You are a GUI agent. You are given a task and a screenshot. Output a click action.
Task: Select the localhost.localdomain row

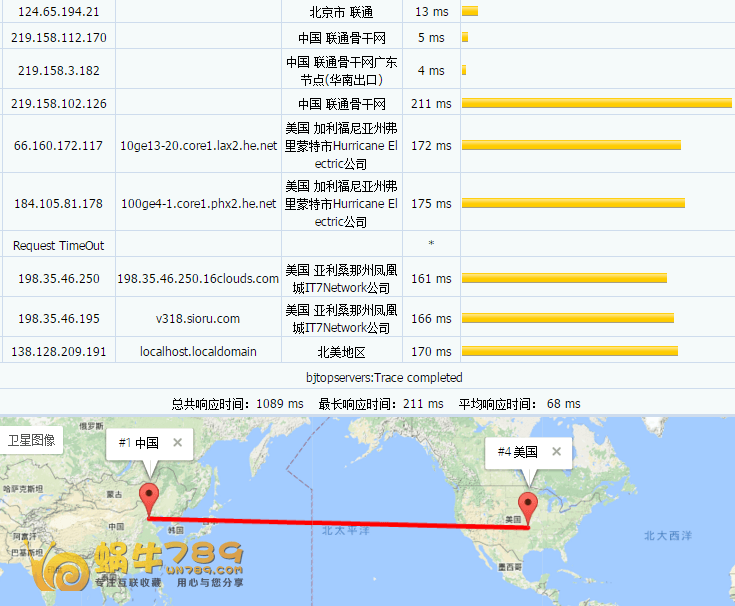[198, 351]
